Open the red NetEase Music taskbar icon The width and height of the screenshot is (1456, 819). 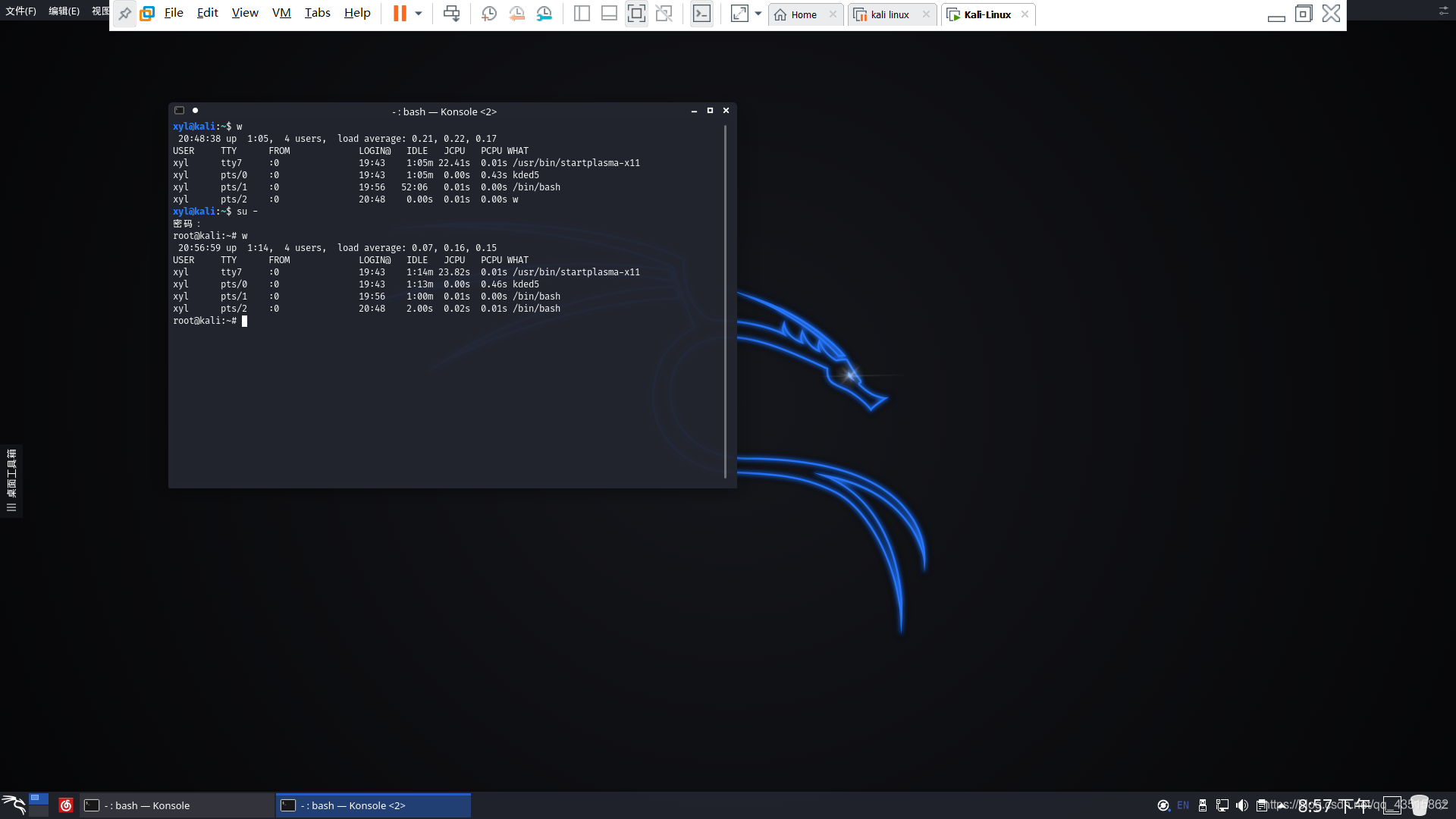[66, 805]
